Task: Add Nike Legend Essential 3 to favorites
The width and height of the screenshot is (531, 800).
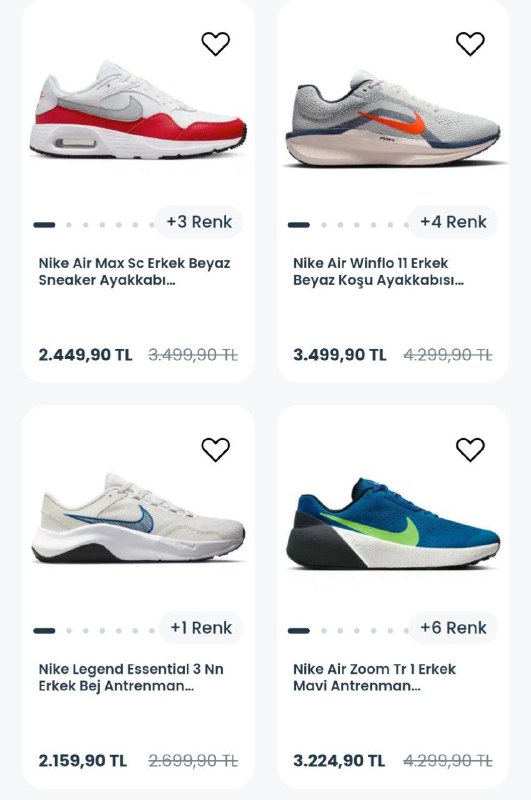Action: click(x=215, y=449)
